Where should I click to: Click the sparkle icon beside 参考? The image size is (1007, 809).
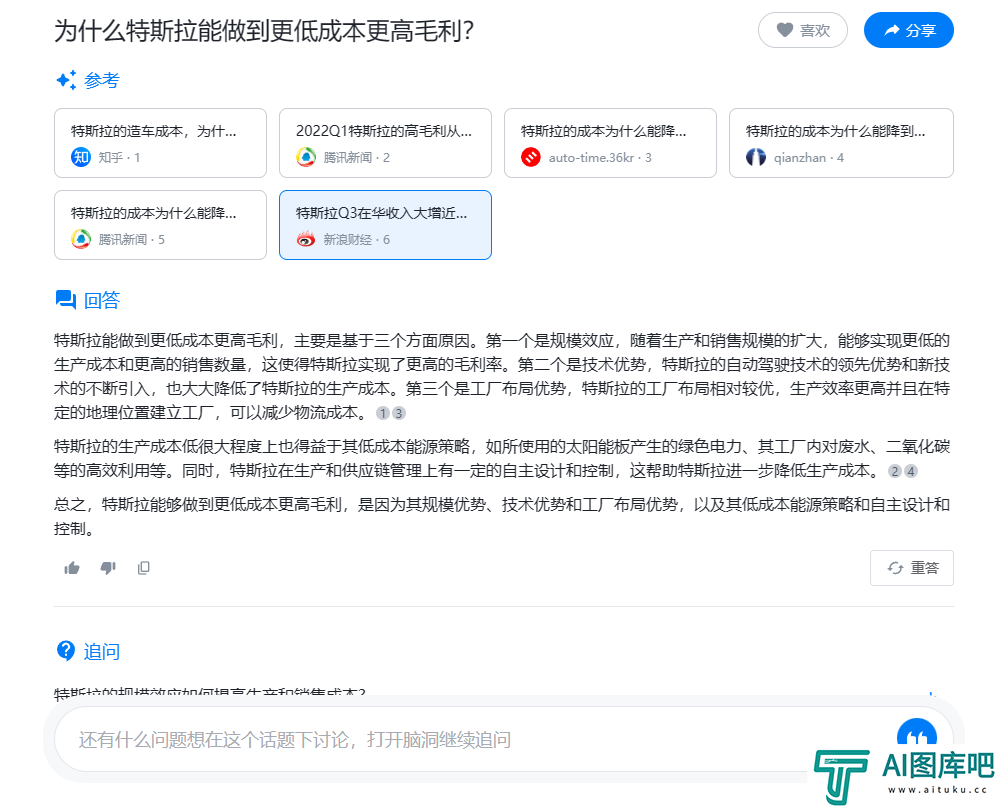(x=66, y=80)
